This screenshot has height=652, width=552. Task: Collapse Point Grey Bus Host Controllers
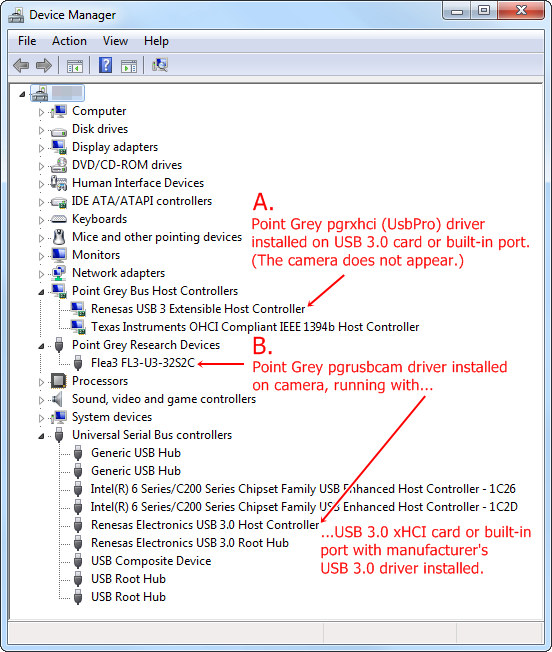pos(41,292)
